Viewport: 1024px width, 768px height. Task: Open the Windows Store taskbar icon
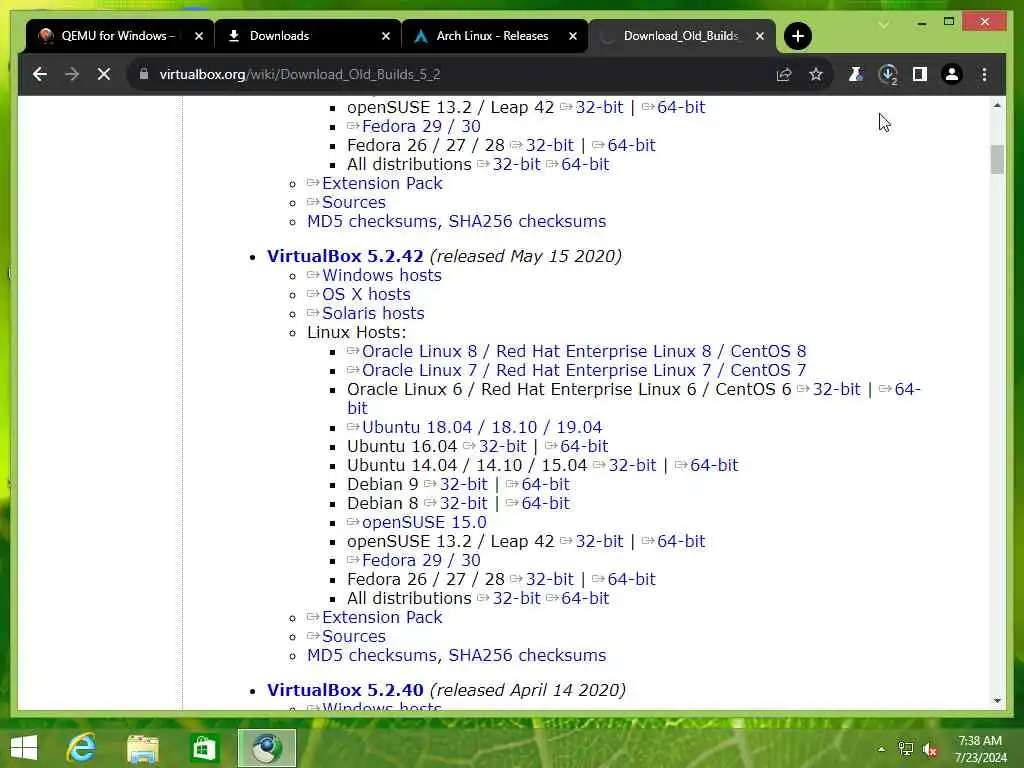[x=204, y=748]
